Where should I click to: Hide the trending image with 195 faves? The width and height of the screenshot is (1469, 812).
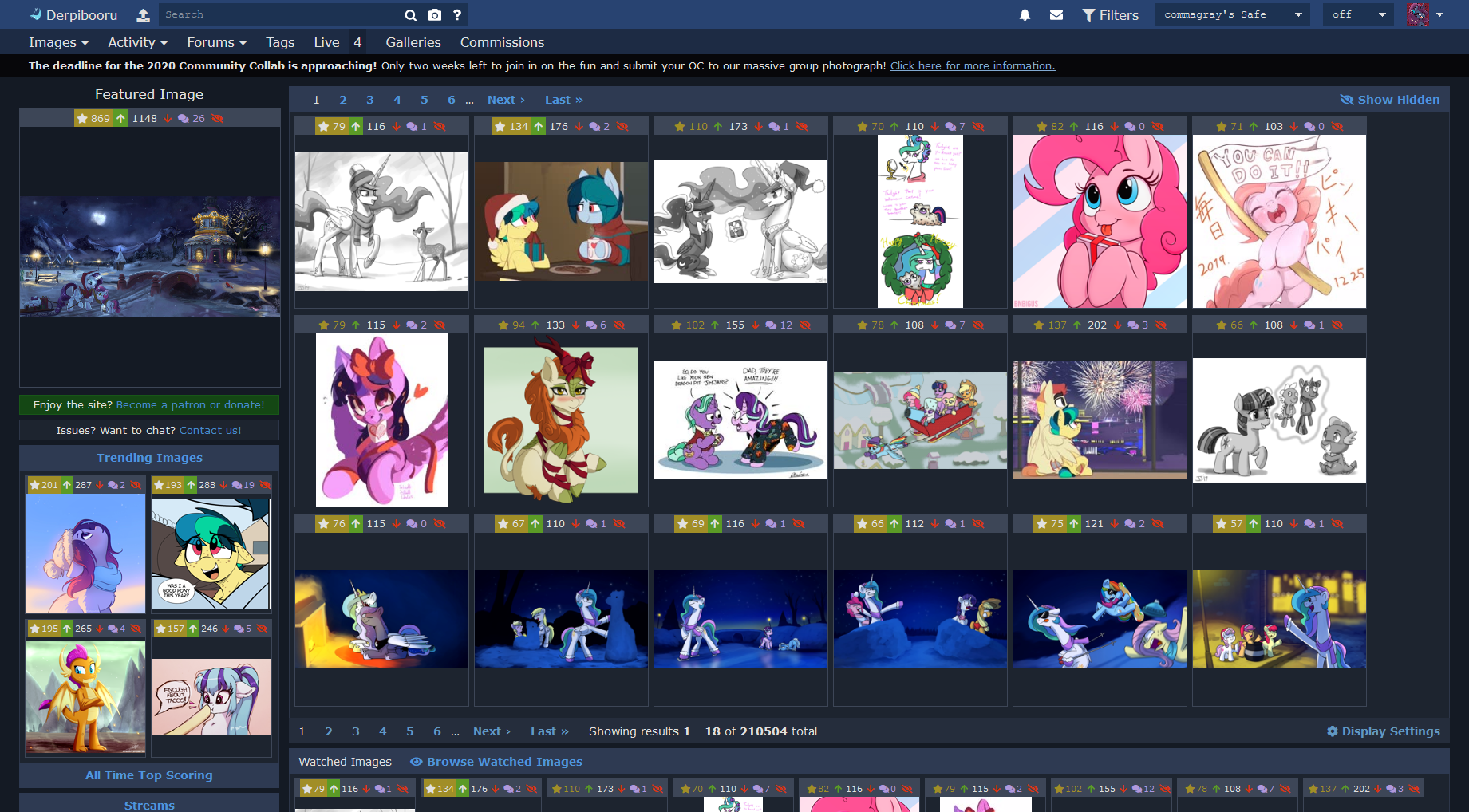(x=136, y=628)
